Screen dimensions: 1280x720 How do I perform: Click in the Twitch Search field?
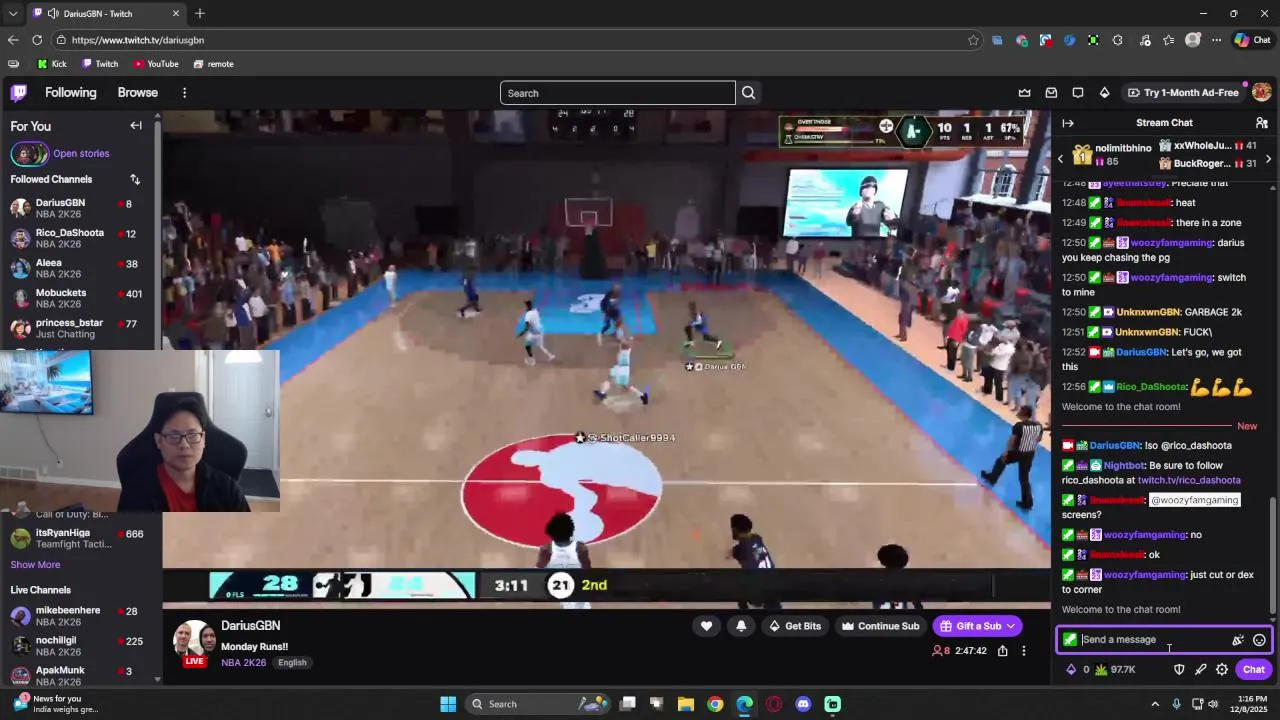[617, 93]
